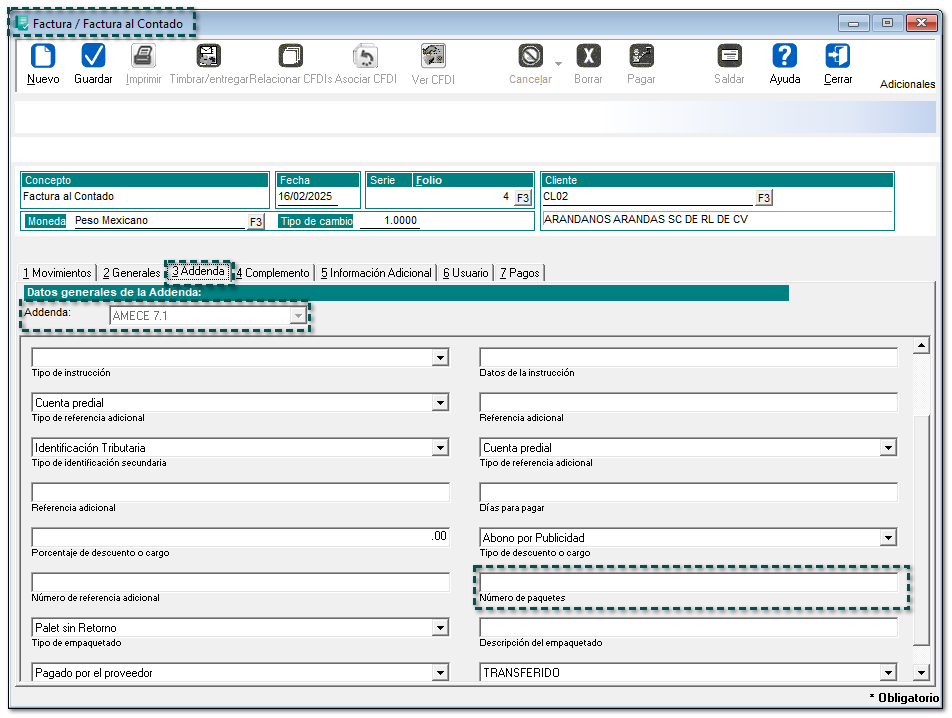952x718 pixels.
Task: Click scrollbar down arrow in addenda panel
Action: pyautogui.click(x=921, y=672)
